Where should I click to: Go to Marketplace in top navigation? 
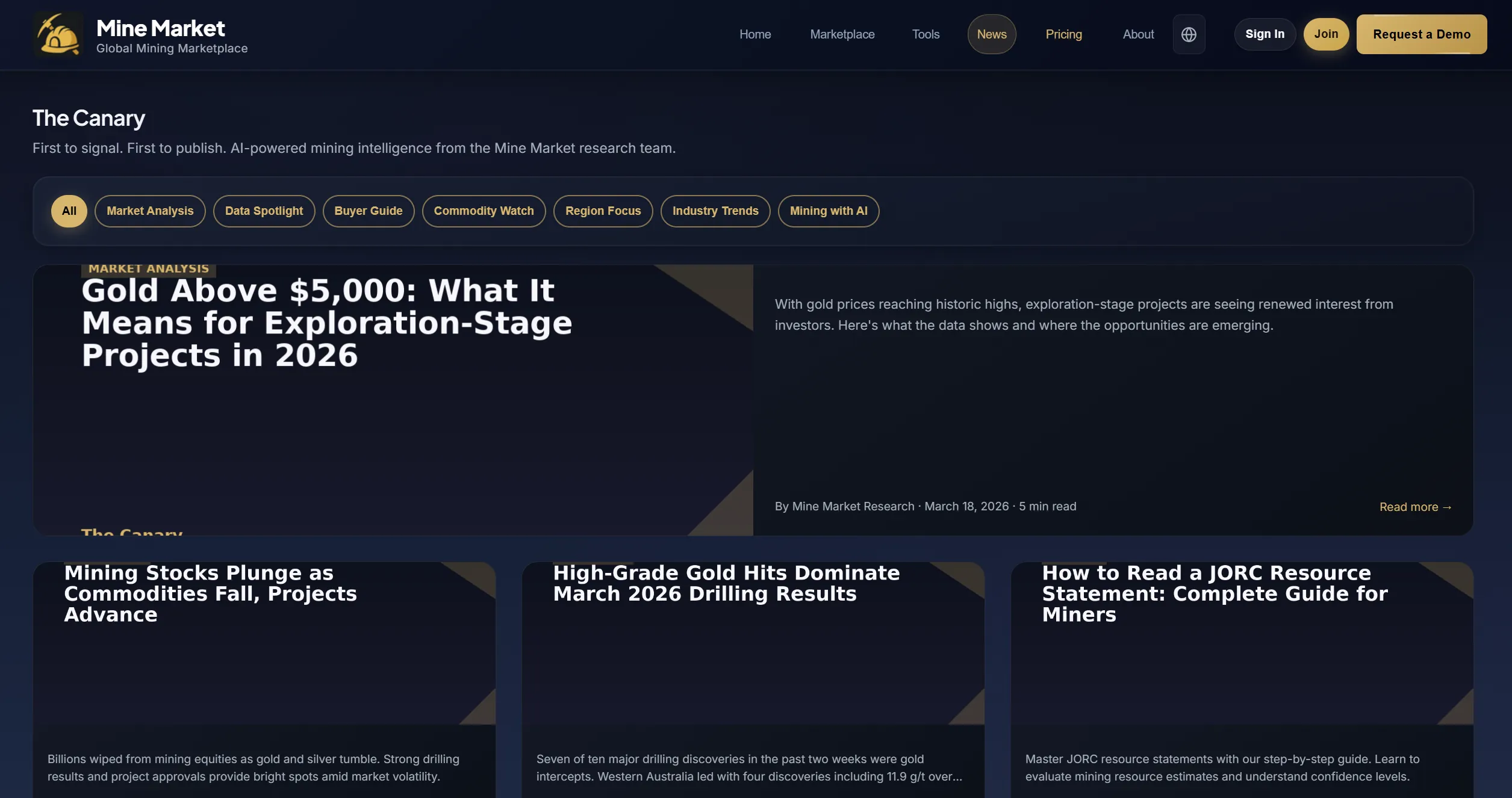pyautogui.click(x=842, y=34)
